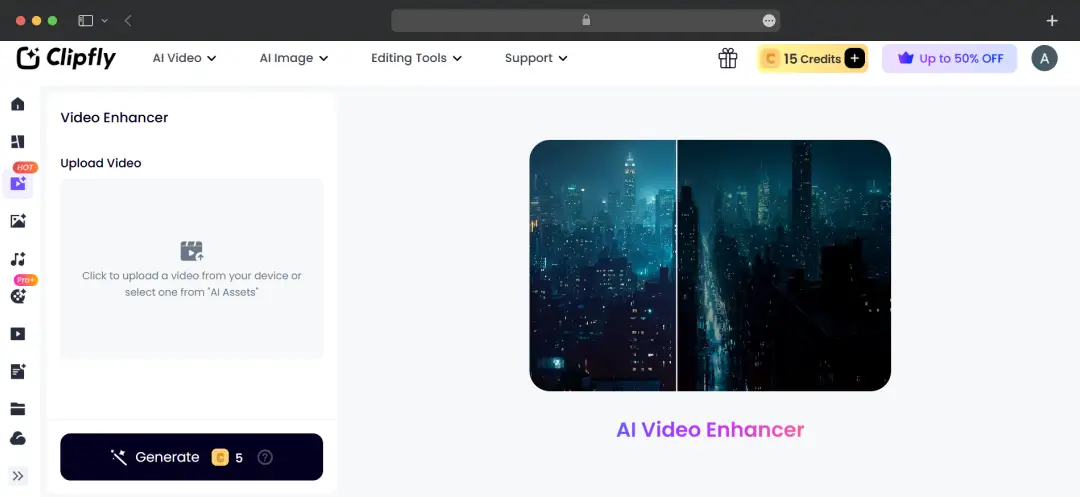
Task: Click the upload video drop area text
Action: (191, 284)
